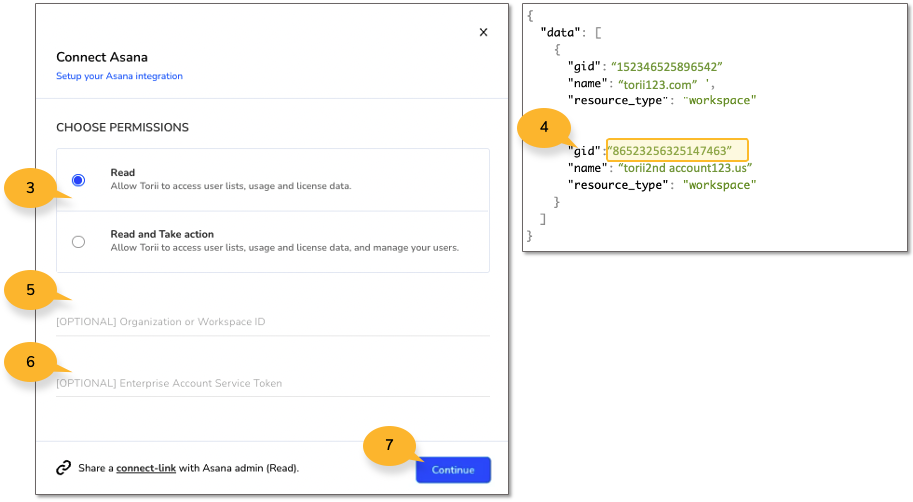
Task: Select the Read and Take action radio button
Action: [x=79, y=242]
